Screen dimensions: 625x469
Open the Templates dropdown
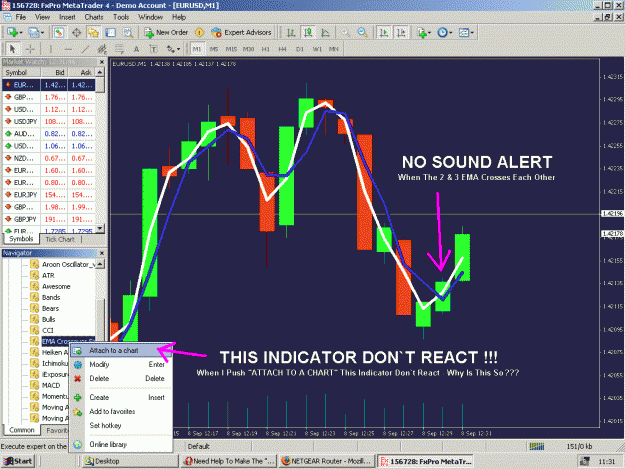[466, 33]
